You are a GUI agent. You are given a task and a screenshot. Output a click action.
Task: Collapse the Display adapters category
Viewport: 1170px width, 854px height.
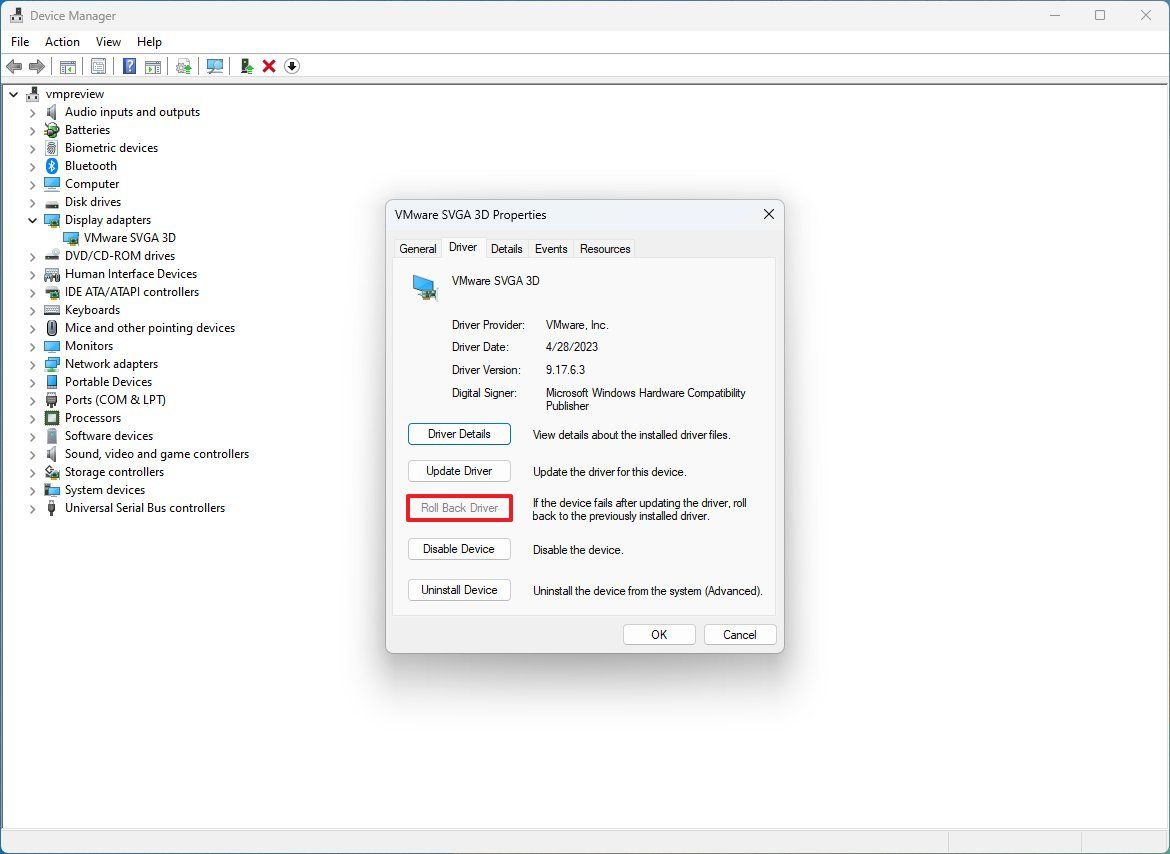32,219
